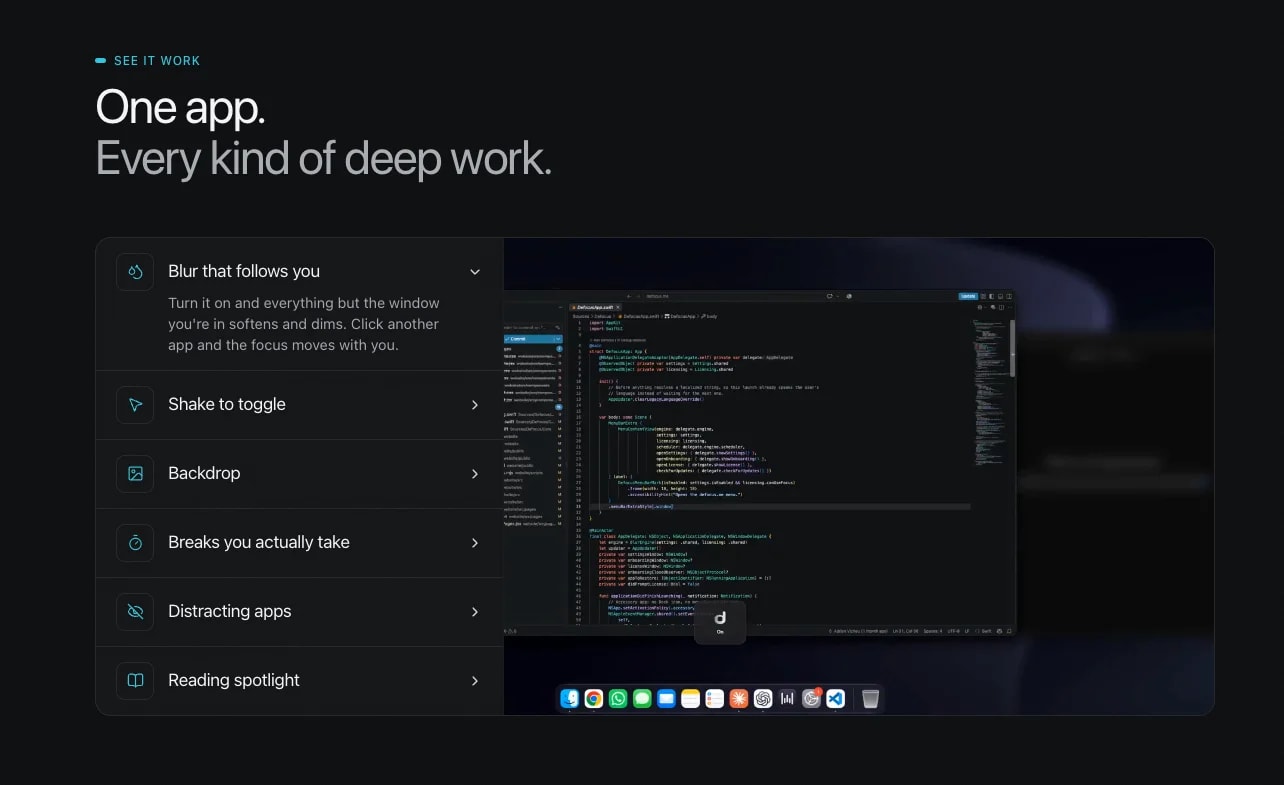The width and height of the screenshot is (1284, 785).
Task: Click the notification bell in the editor status bar
Action: coord(1009,631)
